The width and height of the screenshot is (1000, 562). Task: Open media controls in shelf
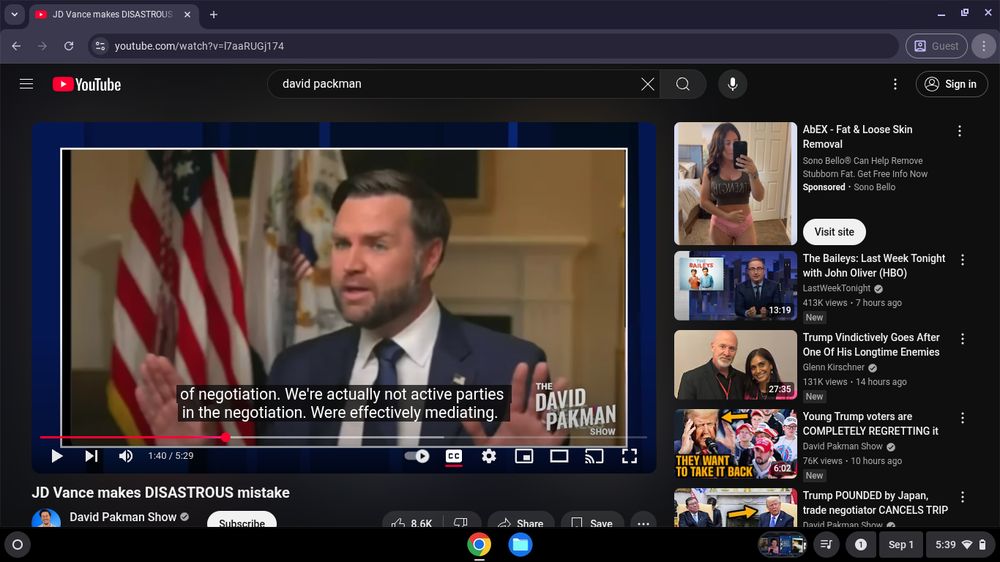pyautogui.click(x=827, y=545)
